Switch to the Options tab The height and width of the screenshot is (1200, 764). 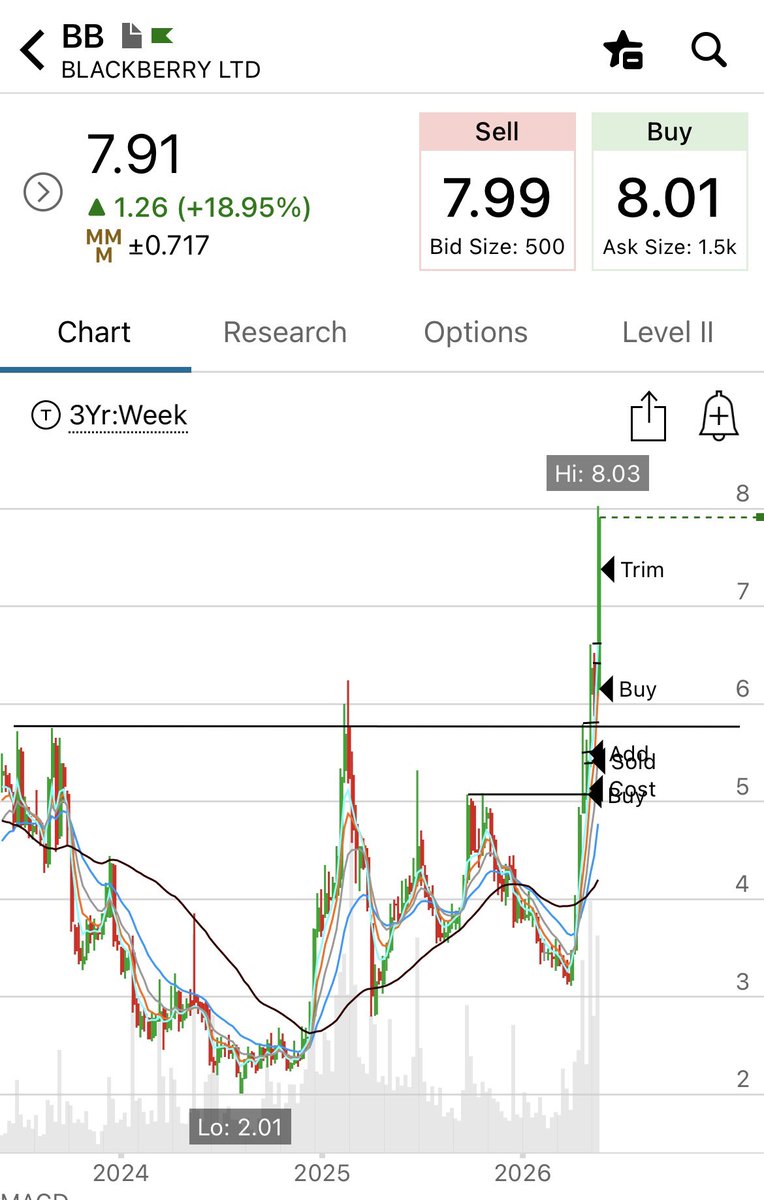476,332
